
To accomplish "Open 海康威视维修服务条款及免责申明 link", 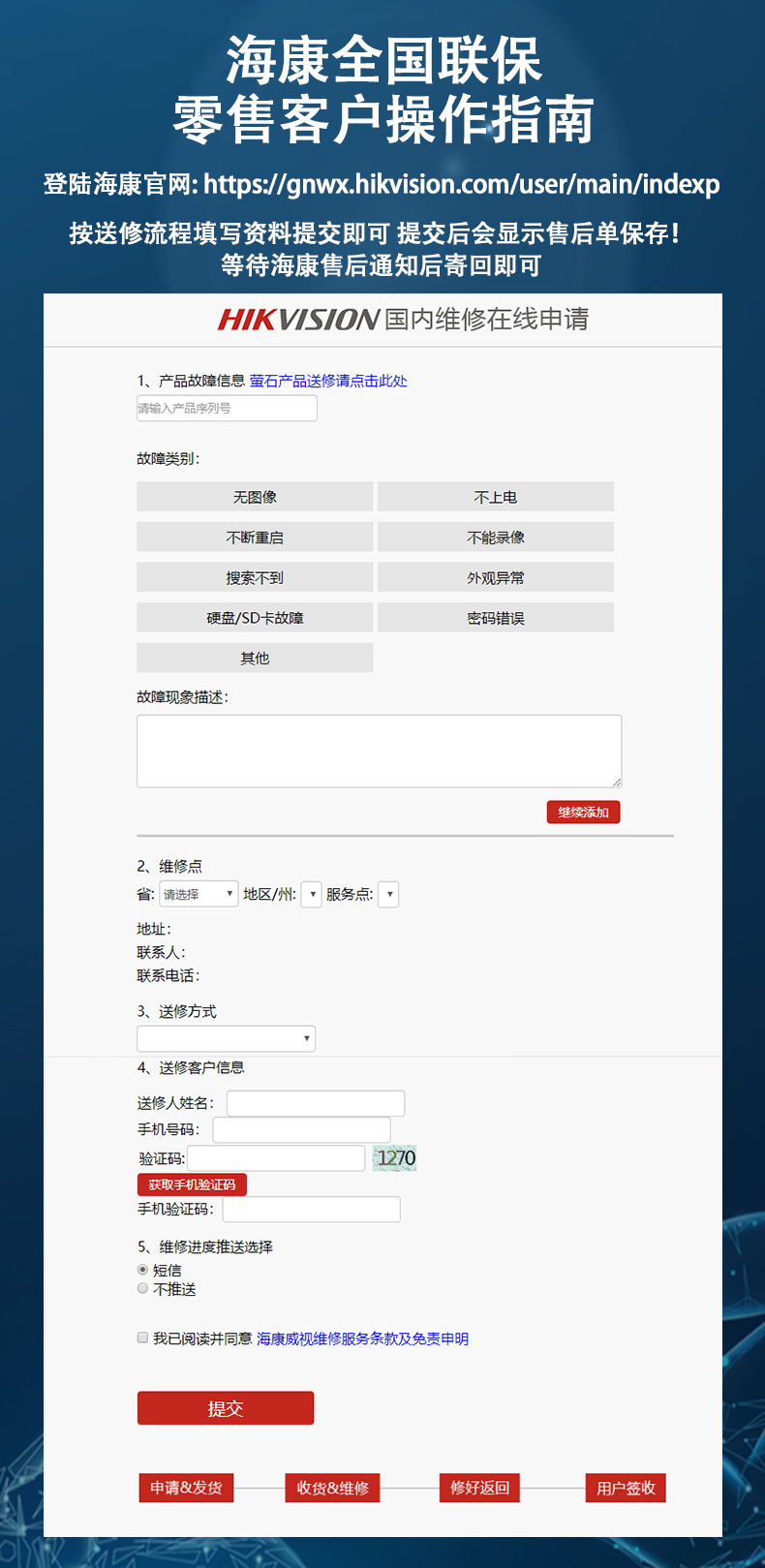I will (362, 1338).
